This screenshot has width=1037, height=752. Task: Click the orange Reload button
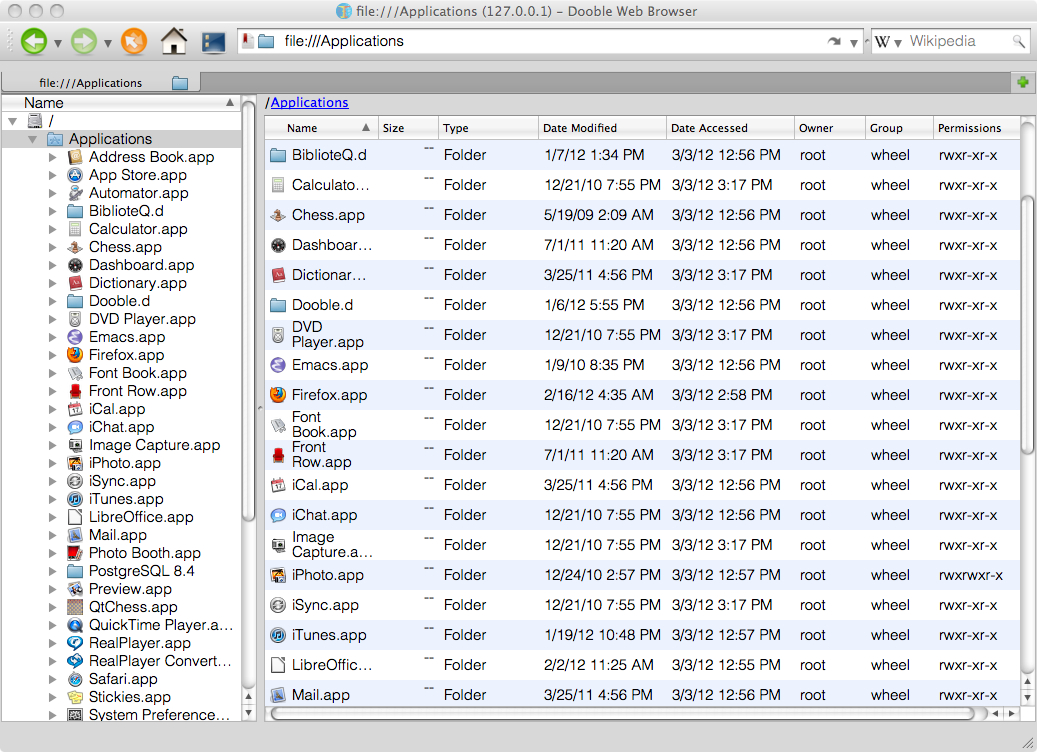(134, 42)
